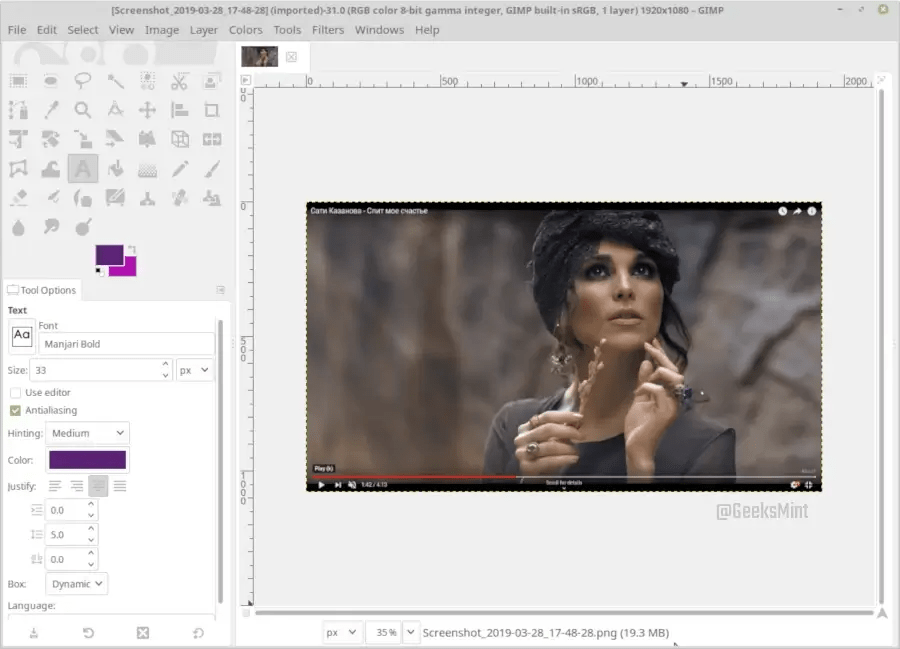Select the Paintbrush tool
The image size is (900, 649).
pos(211,168)
